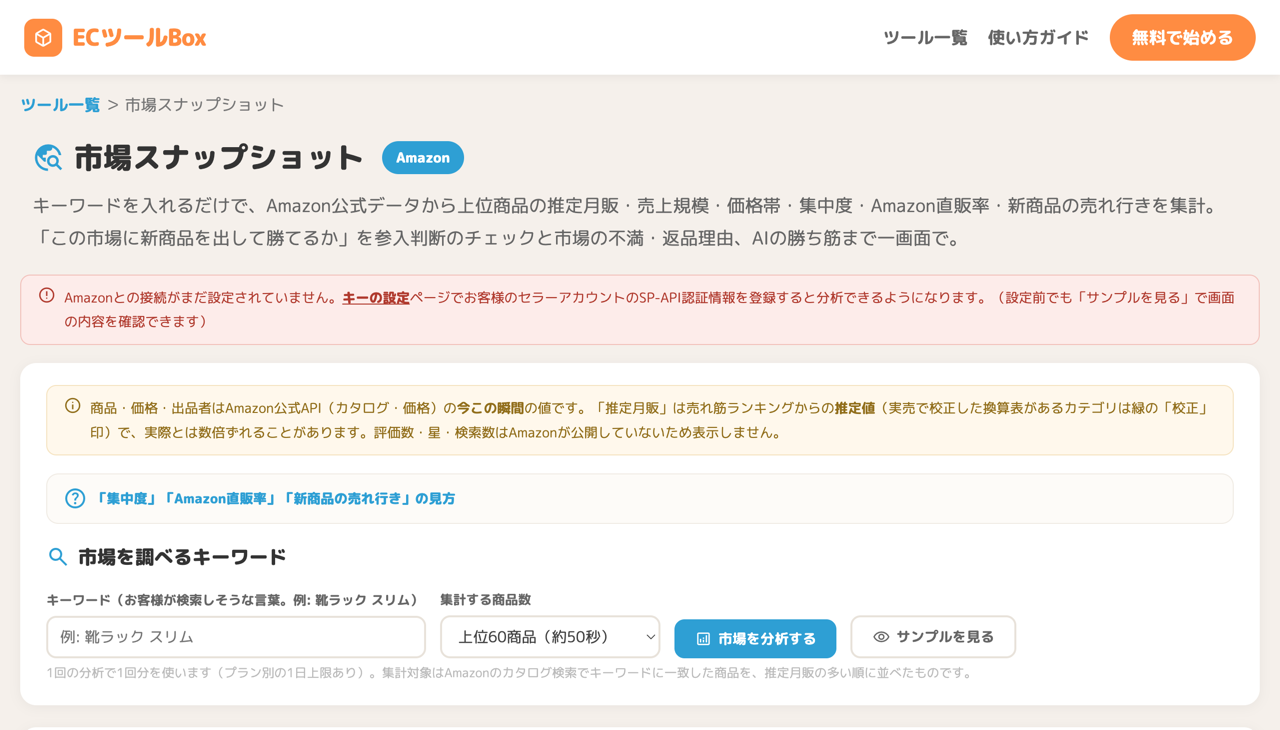The width and height of the screenshot is (1280, 730).
Task: Click the Amazon badge next to title
Action: tap(423, 158)
